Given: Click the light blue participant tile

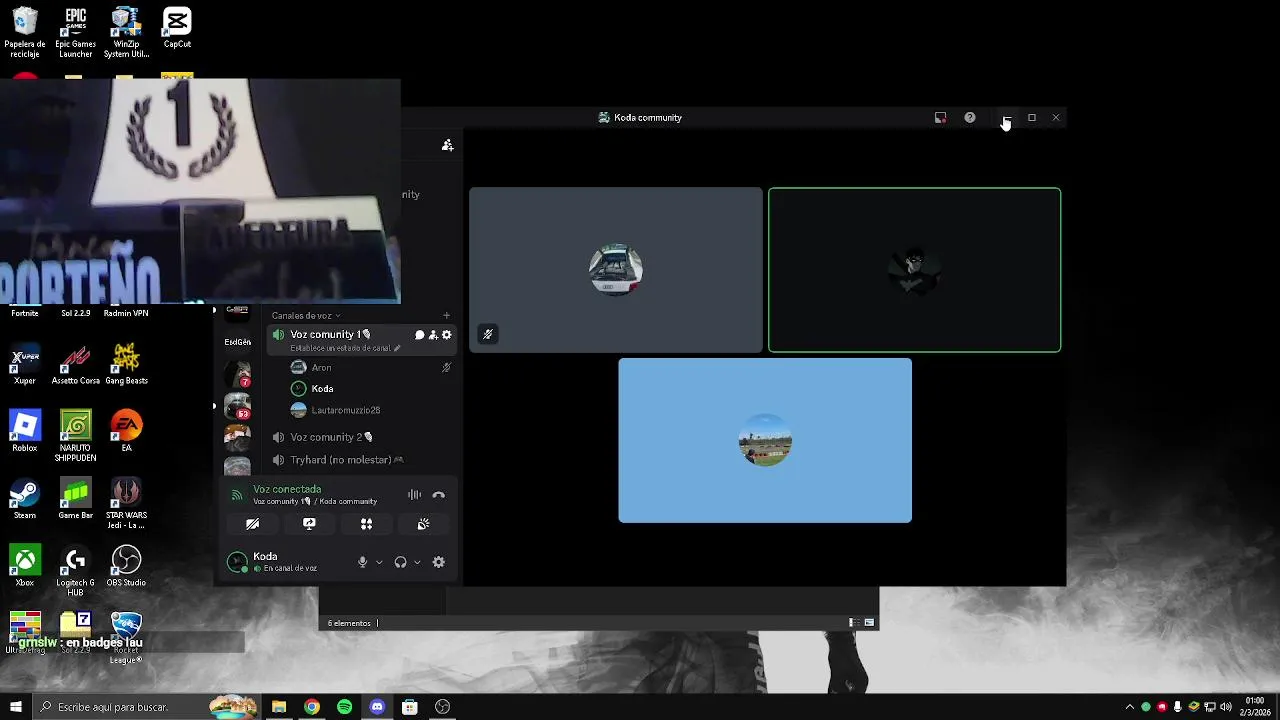Looking at the screenshot, I should pyautogui.click(x=765, y=440).
